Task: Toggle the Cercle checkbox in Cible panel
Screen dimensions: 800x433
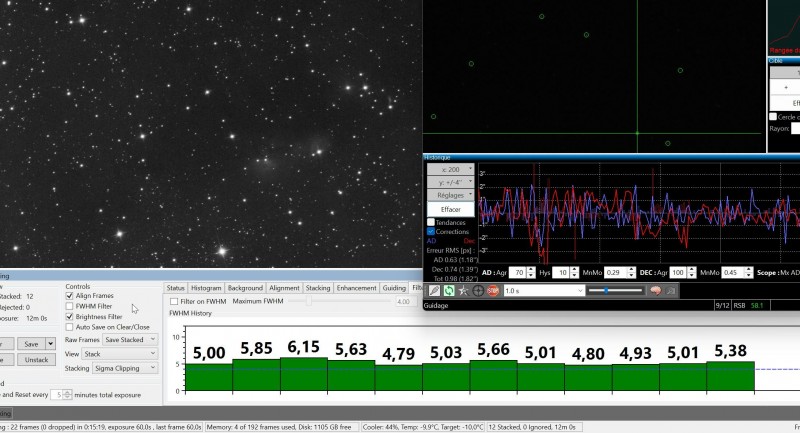Action: click(x=773, y=117)
